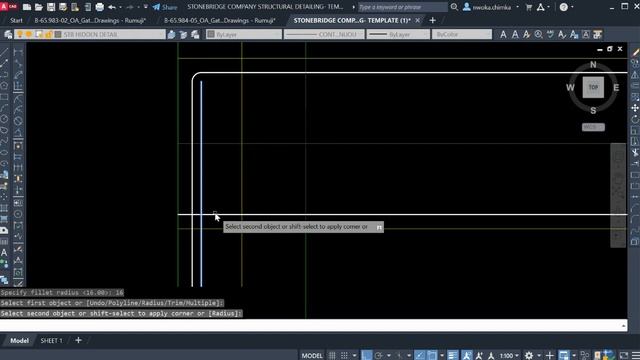
Task: Open the Layer Properties Manager icon
Action: point(8,35)
